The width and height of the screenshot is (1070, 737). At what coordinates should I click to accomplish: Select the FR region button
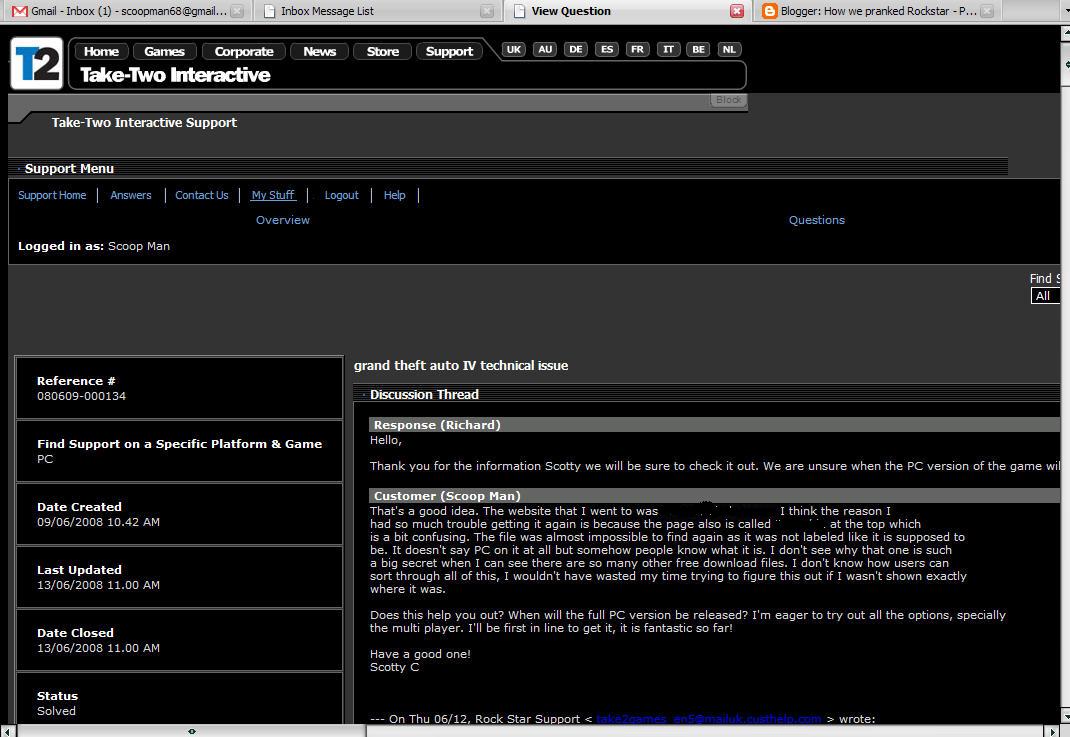[637, 49]
